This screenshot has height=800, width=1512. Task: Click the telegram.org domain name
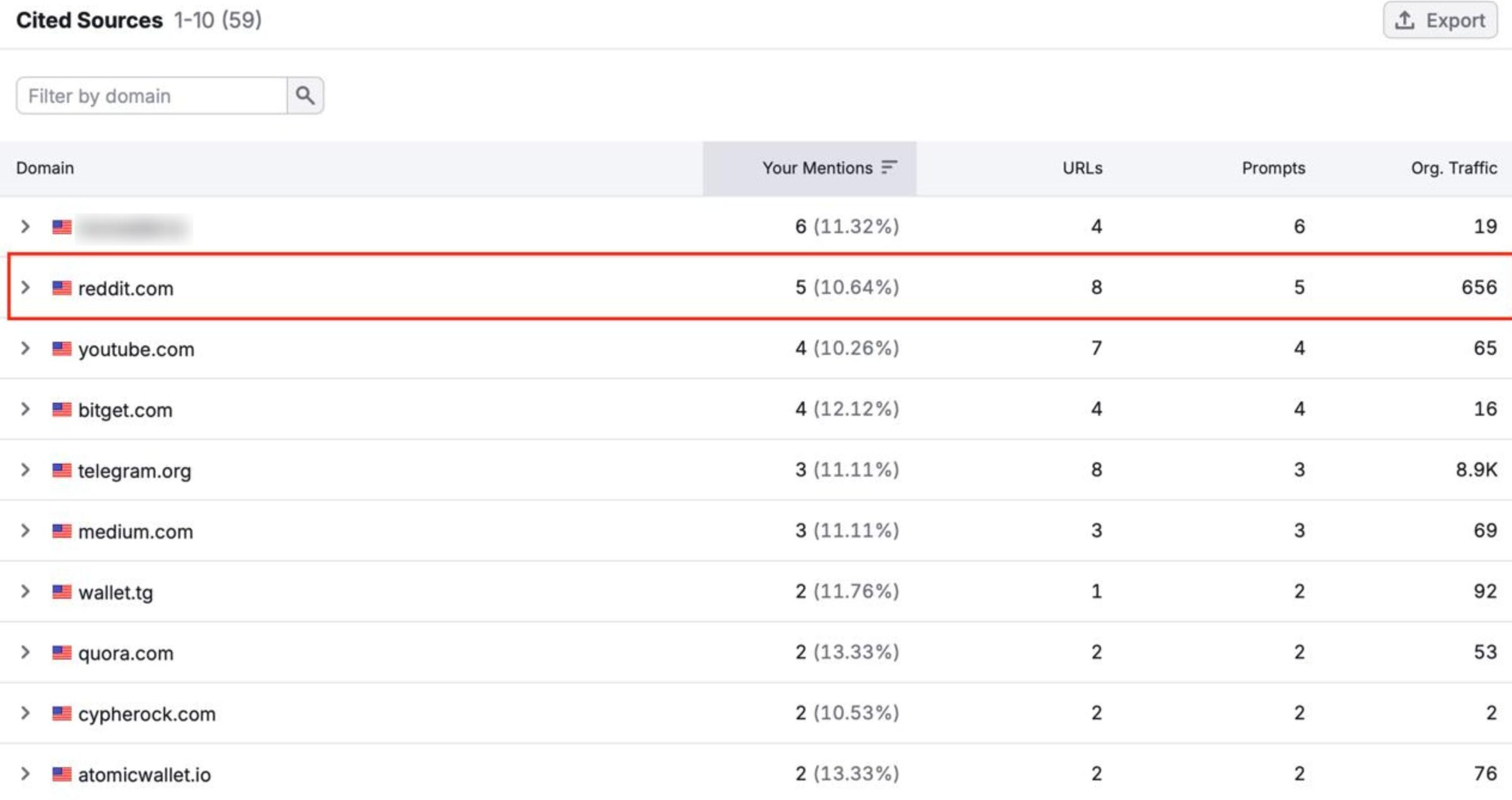point(134,471)
